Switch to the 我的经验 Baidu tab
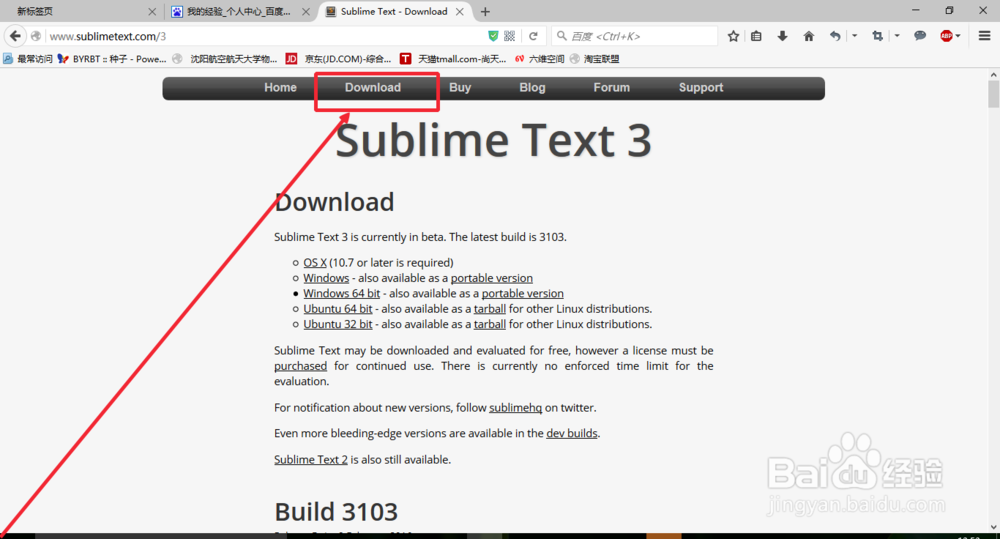1000x539 pixels. [x=239, y=11]
